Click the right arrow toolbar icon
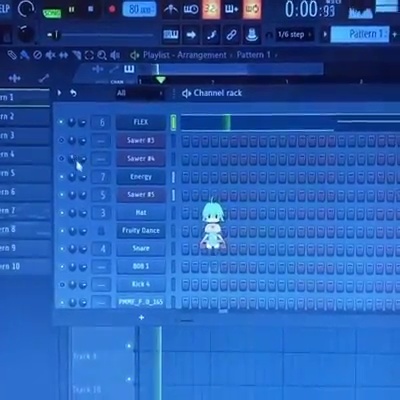The width and height of the screenshot is (400, 400). 191,35
